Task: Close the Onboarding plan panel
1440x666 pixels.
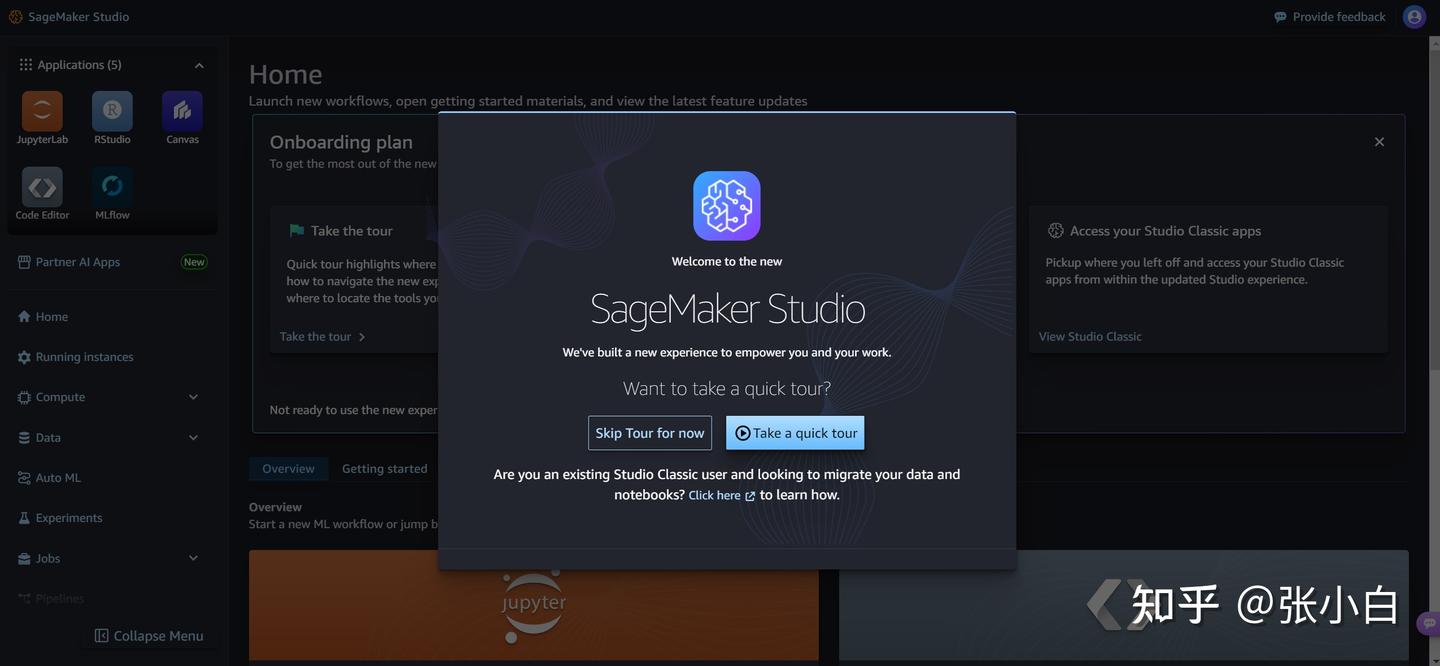Action: click(x=1379, y=142)
